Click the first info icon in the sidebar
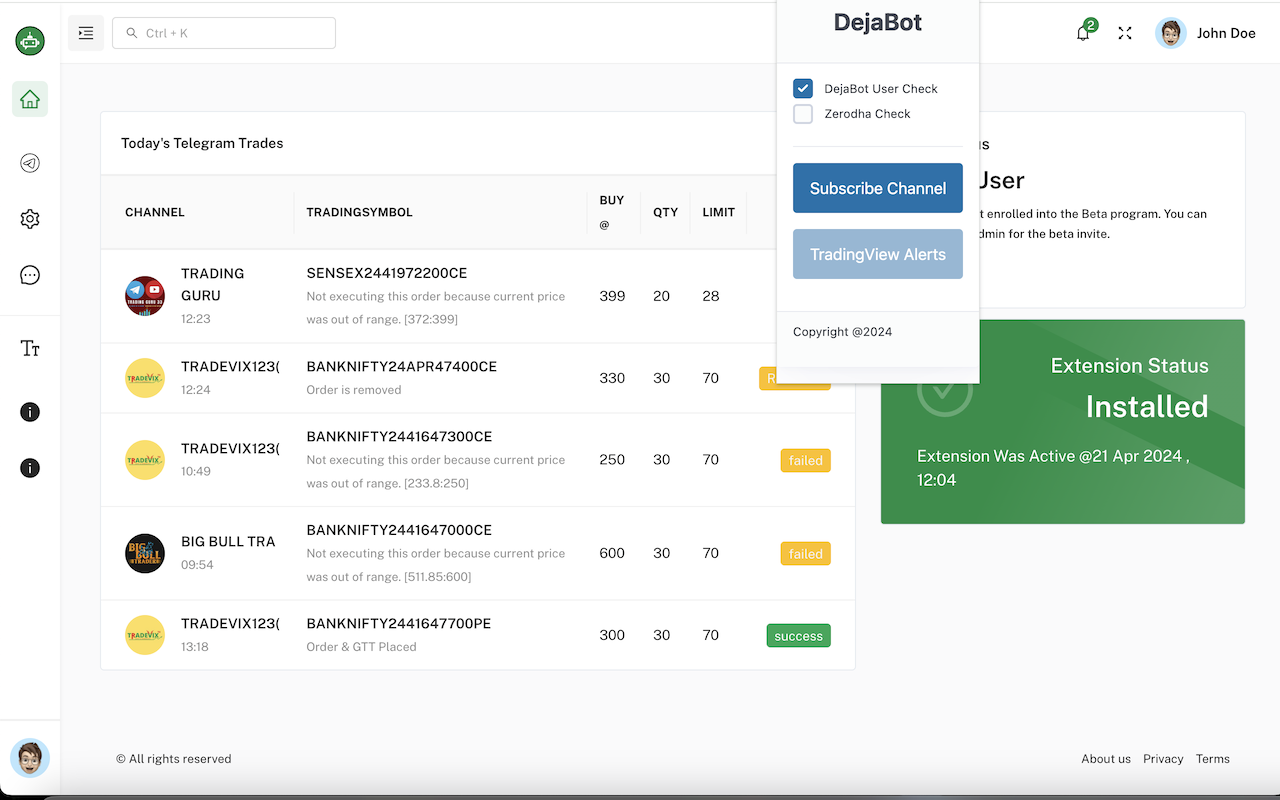Screen dimensions: 1280x800 pos(30,411)
